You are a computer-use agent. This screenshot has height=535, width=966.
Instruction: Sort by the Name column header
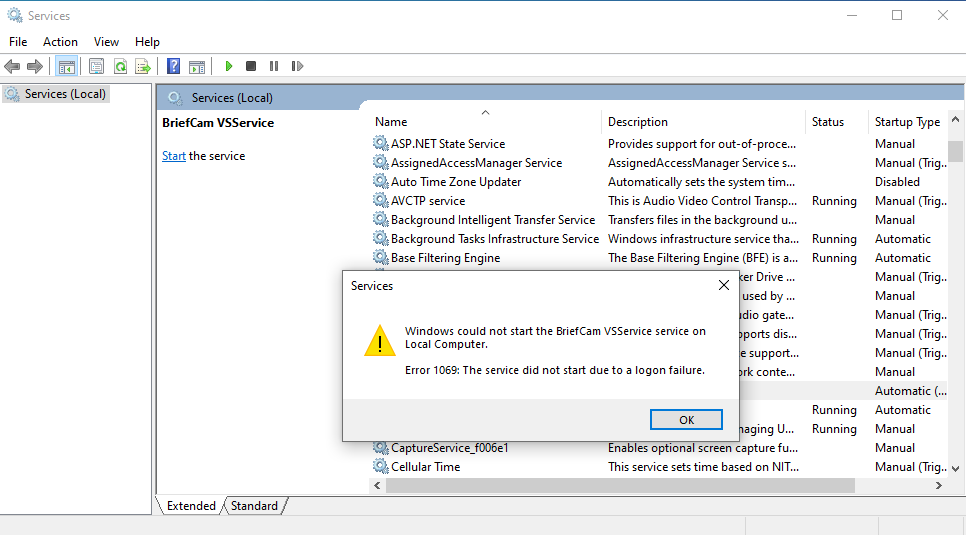click(x=487, y=121)
